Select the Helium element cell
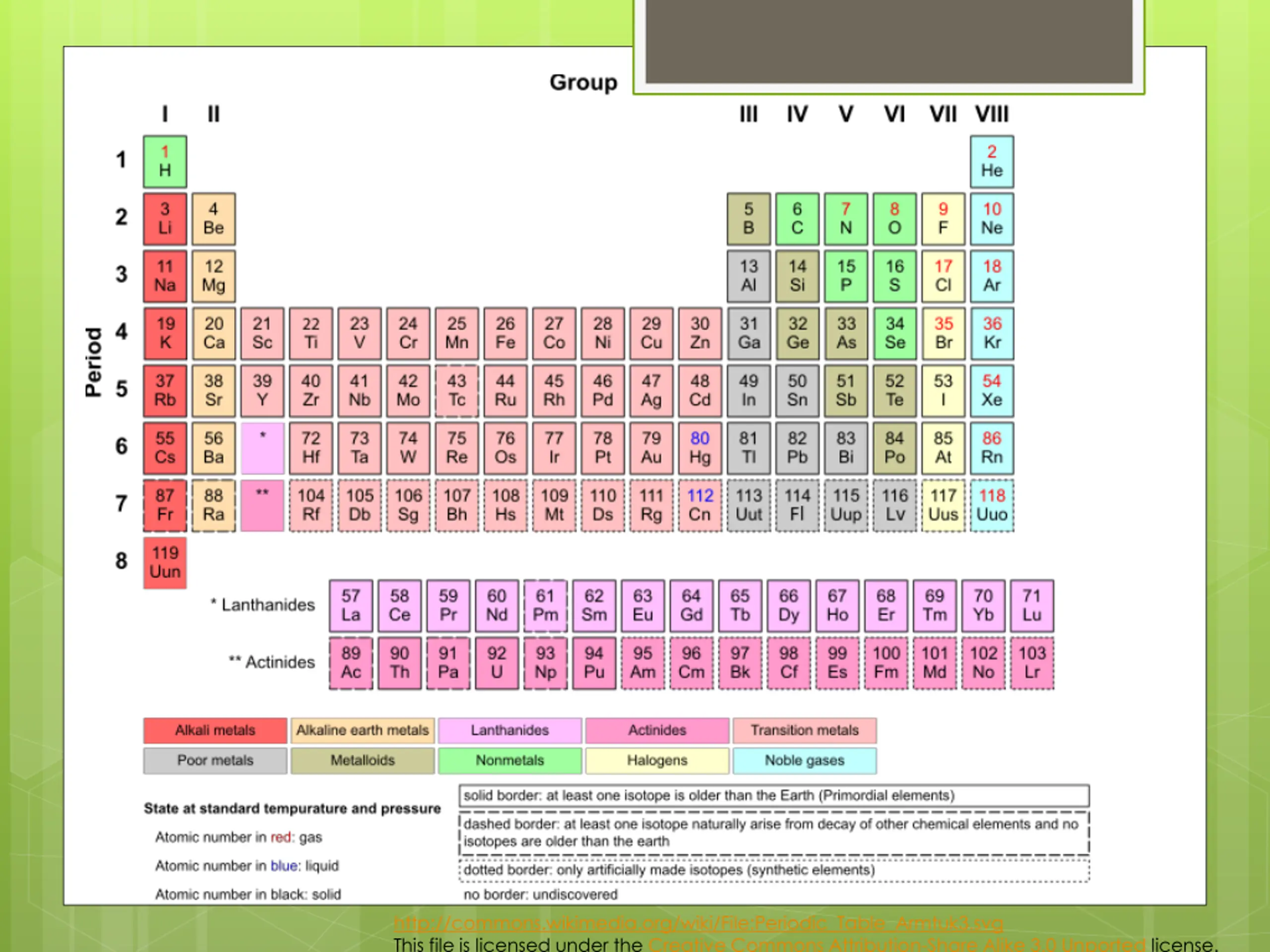The width and height of the screenshot is (1270, 952). [992, 162]
